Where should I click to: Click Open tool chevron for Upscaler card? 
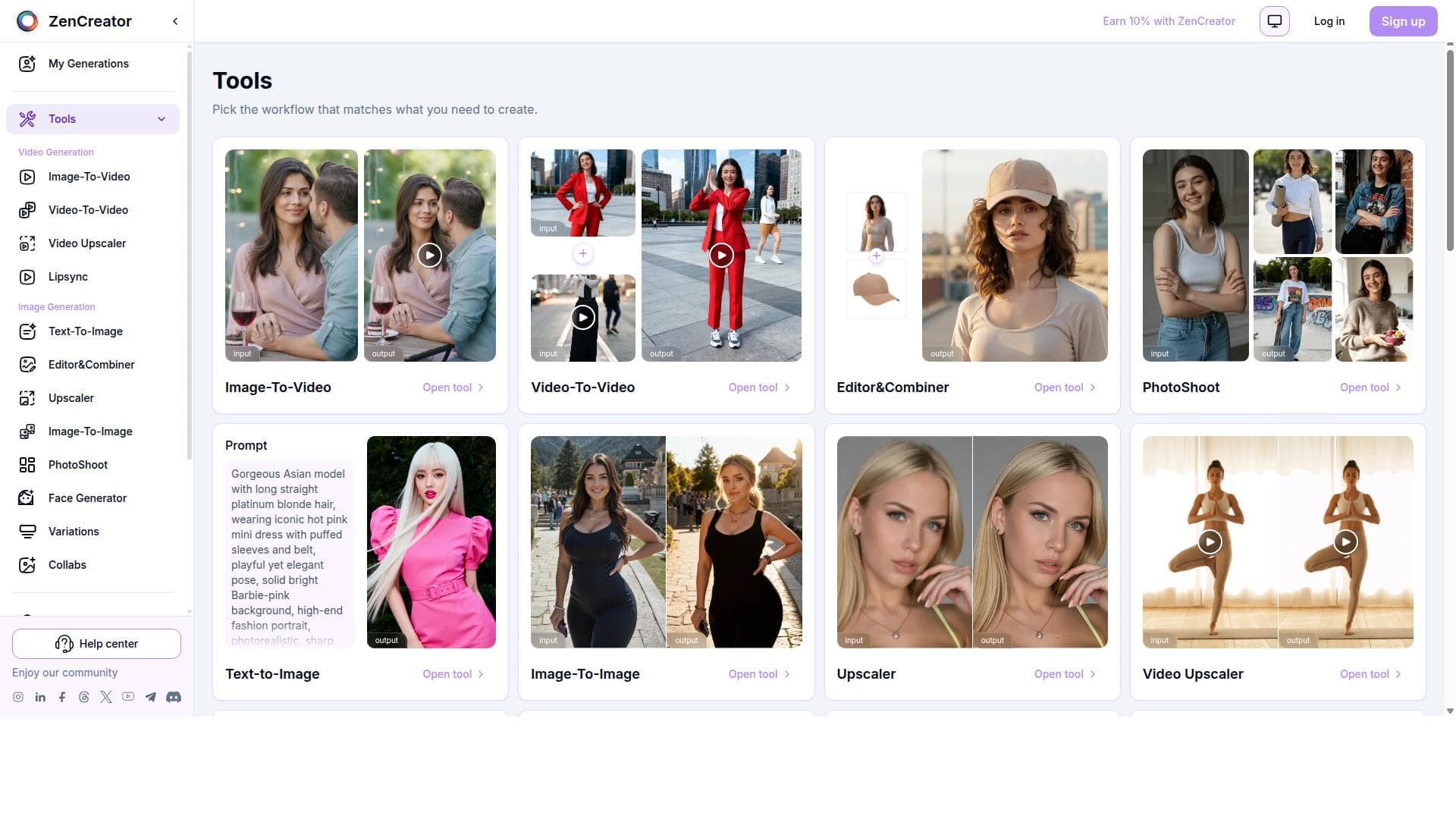pos(1093,674)
